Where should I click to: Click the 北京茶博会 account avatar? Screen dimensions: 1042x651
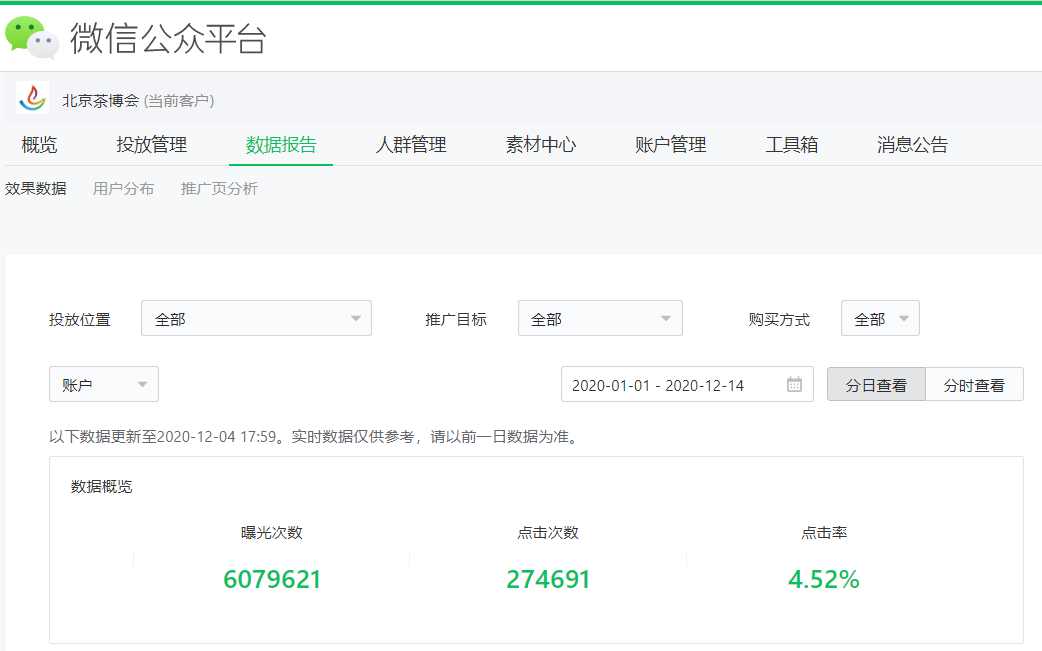(31, 99)
